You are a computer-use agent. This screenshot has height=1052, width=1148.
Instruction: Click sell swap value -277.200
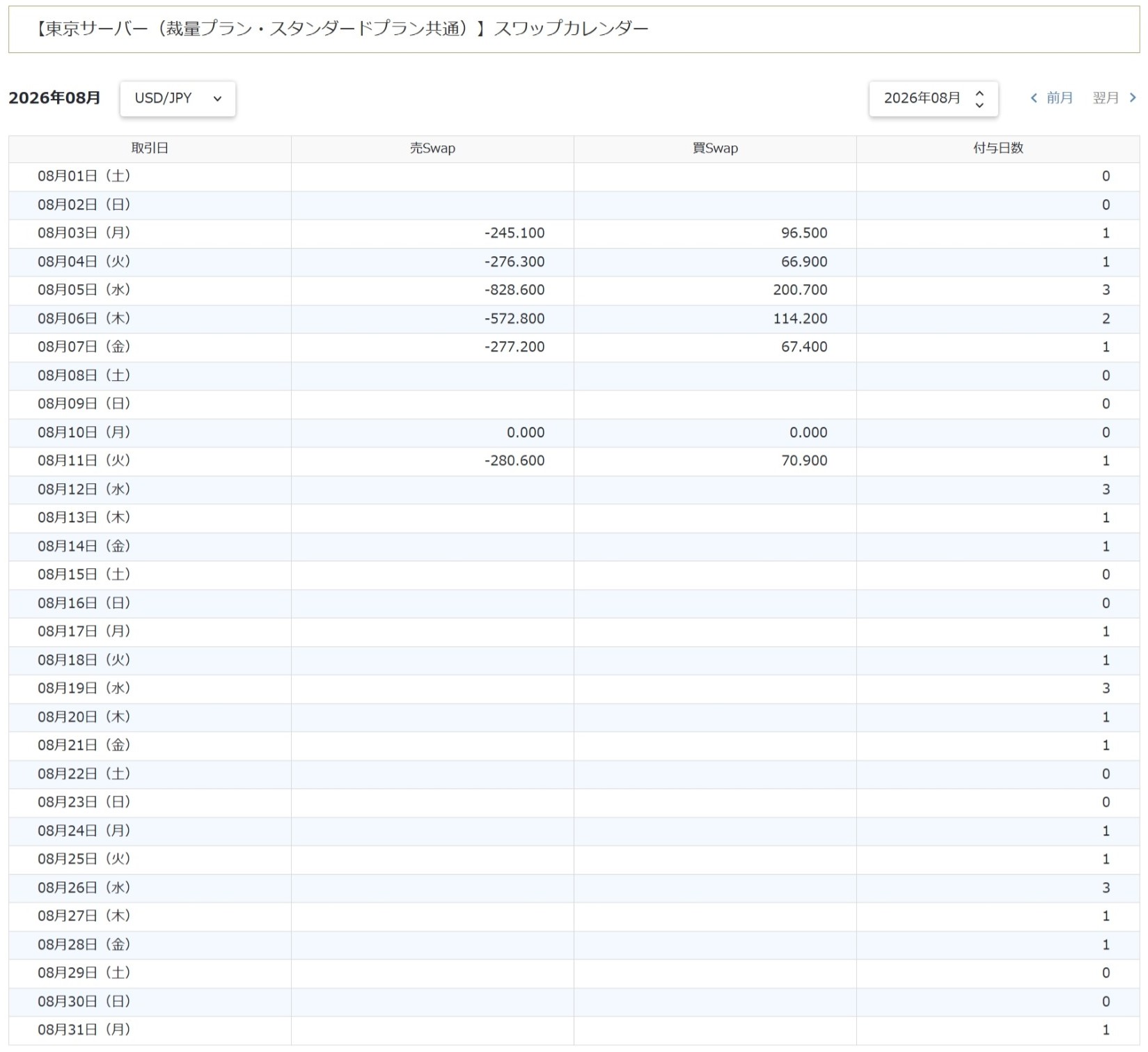(514, 347)
